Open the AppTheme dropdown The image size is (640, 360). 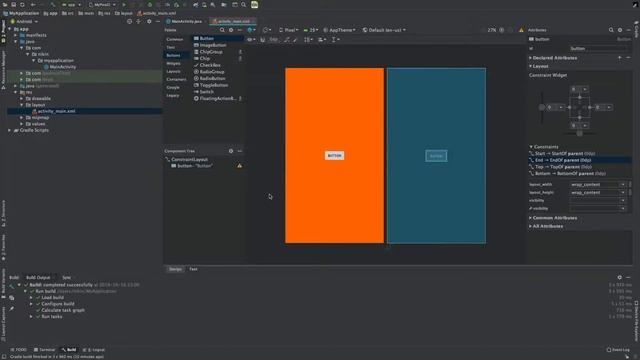(x=339, y=30)
